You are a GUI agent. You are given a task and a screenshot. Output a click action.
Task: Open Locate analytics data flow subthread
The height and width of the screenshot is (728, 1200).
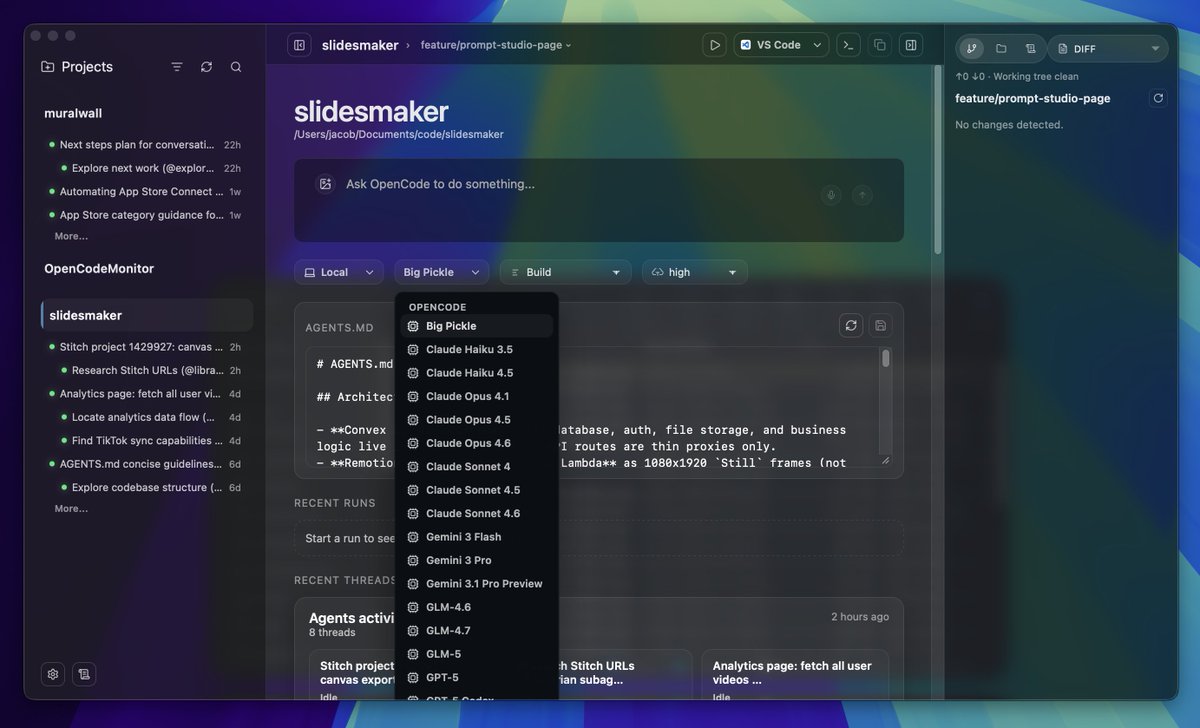point(151,417)
